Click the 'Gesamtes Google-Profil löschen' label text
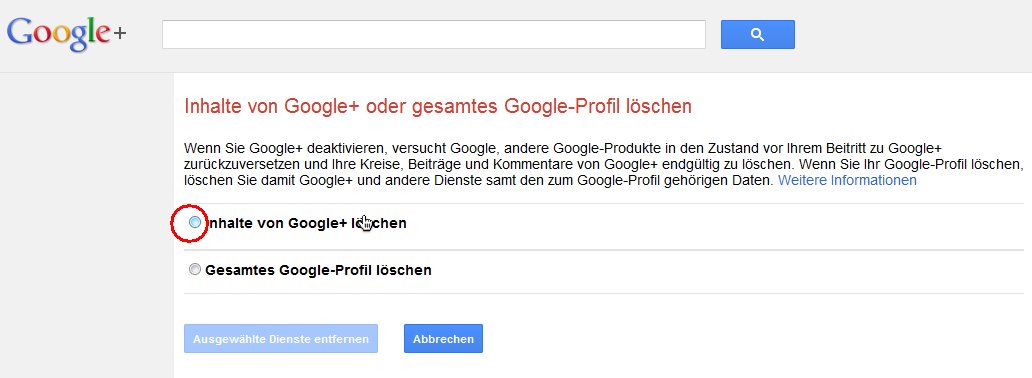 coord(319,270)
